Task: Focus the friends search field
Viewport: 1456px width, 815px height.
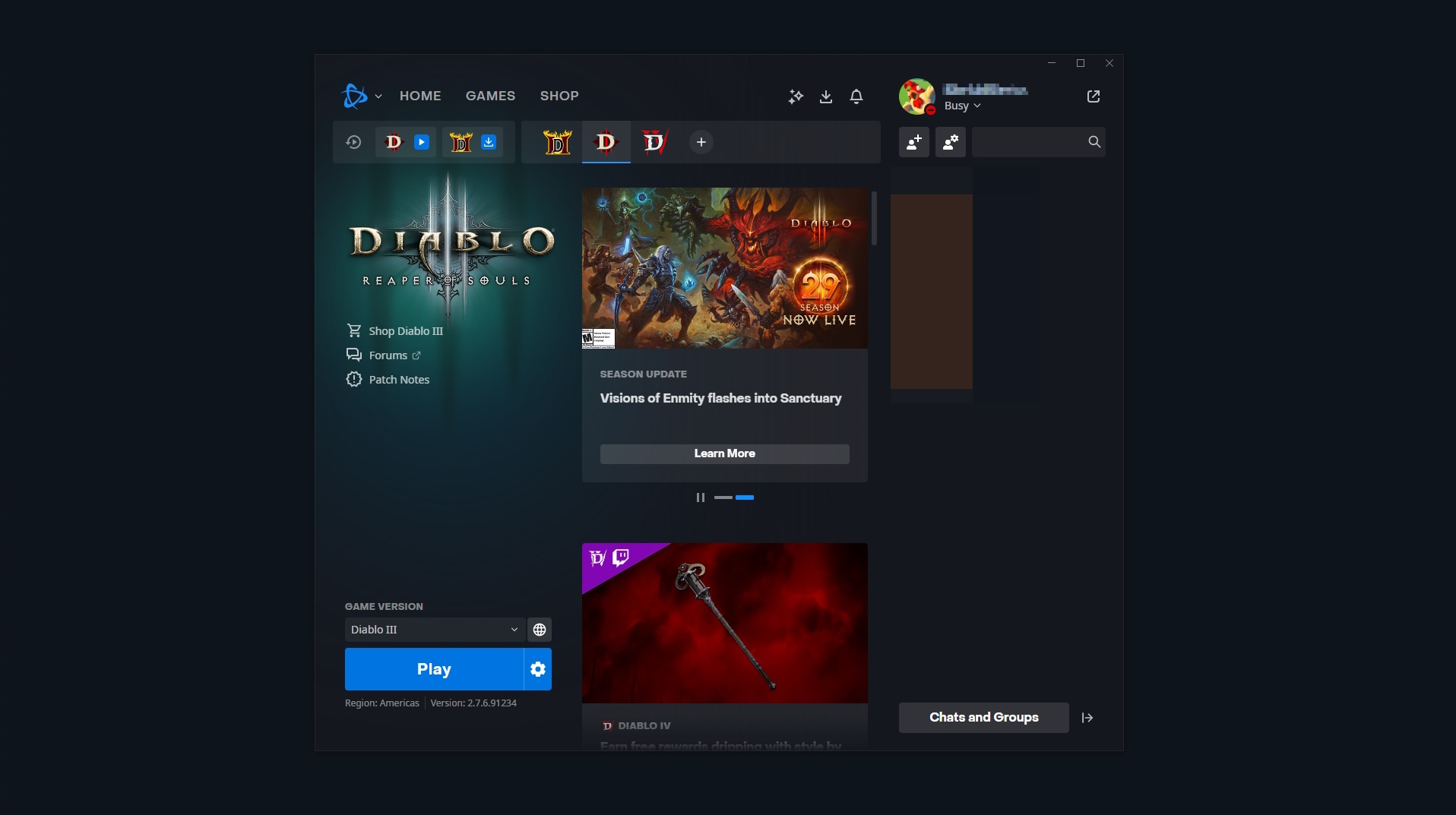Action: (1038, 142)
